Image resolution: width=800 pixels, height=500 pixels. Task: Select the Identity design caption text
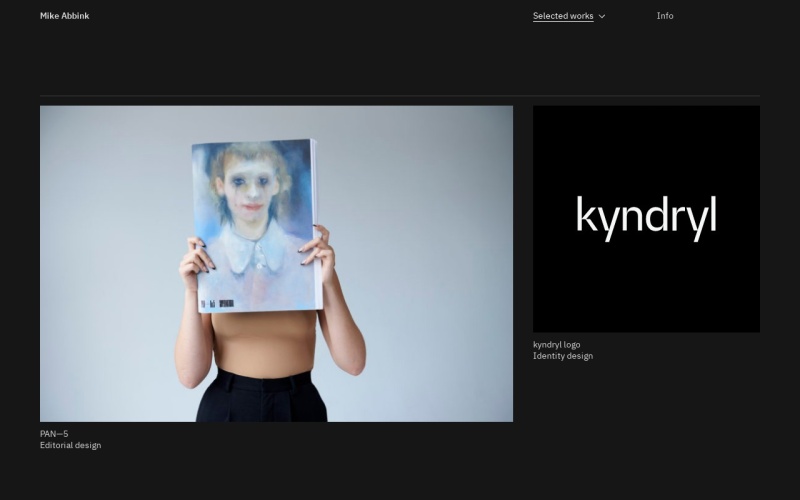(x=562, y=356)
